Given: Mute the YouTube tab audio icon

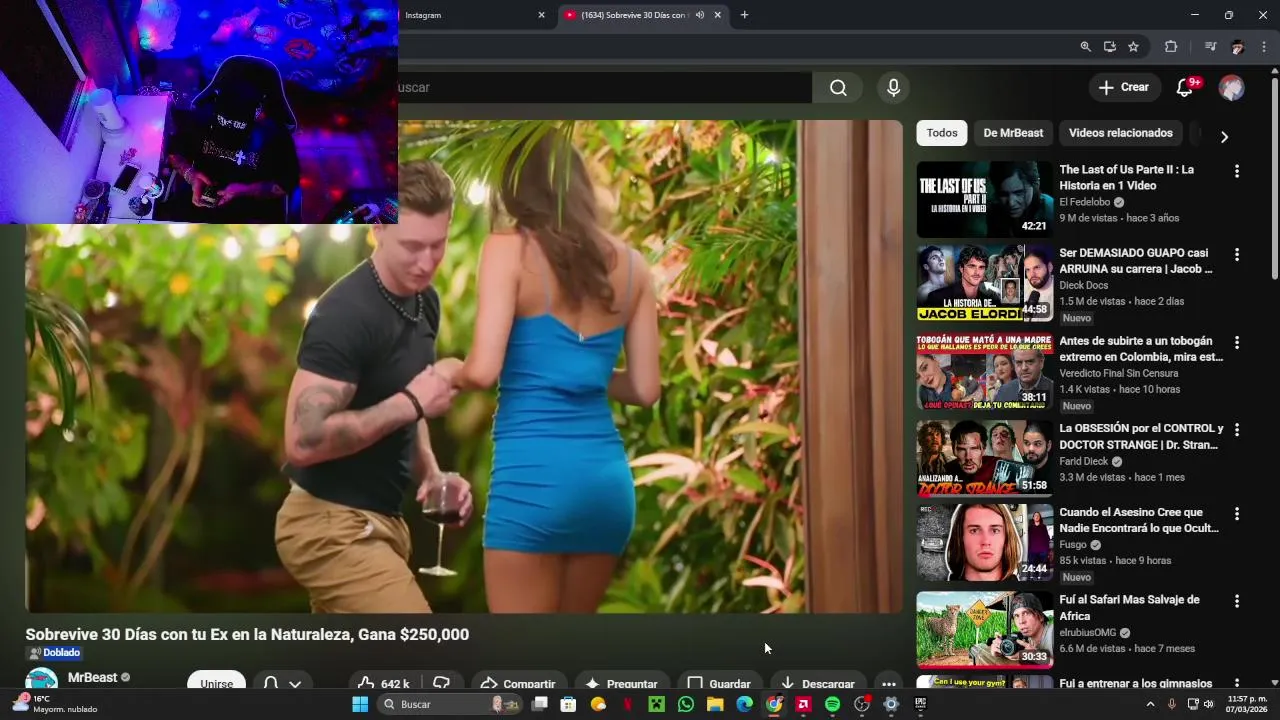Looking at the screenshot, I should click(x=700, y=15).
